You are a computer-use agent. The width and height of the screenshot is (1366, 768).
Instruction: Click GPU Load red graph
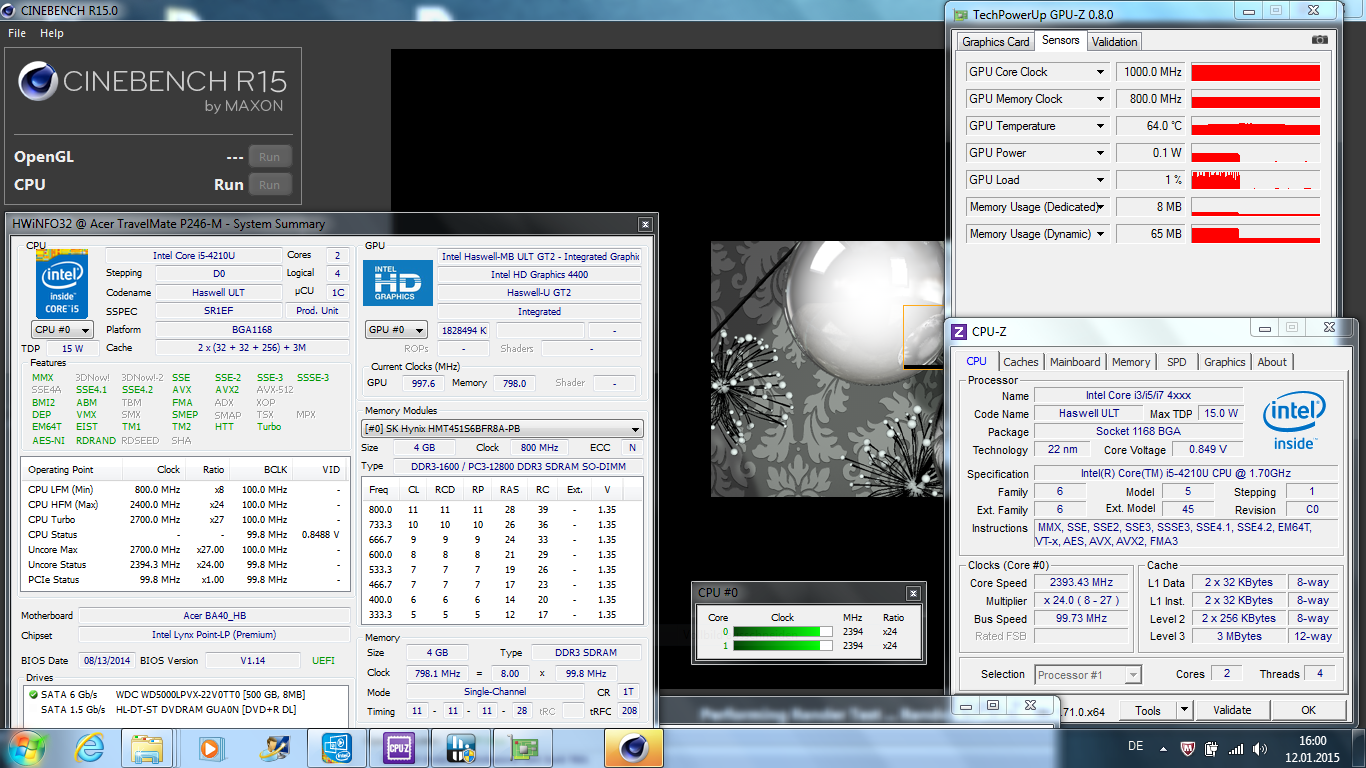[1255, 180]
